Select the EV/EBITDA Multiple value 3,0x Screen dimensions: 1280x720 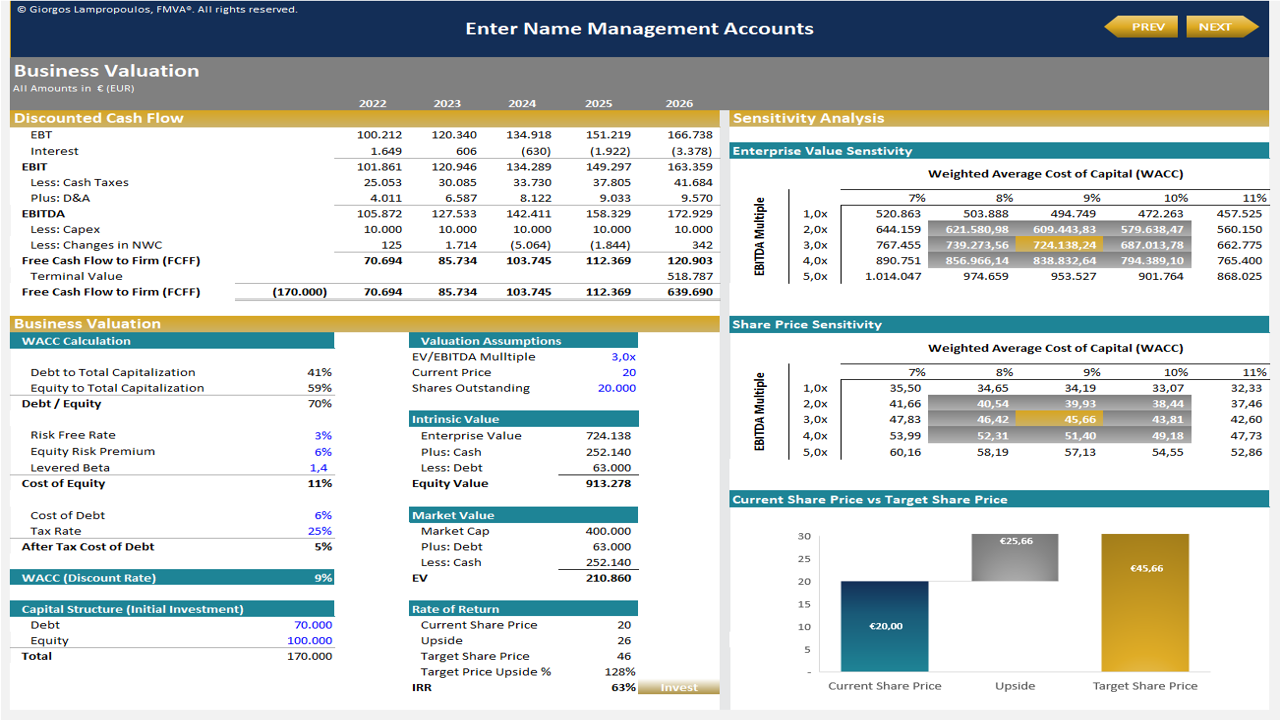[x=623, y=357]
